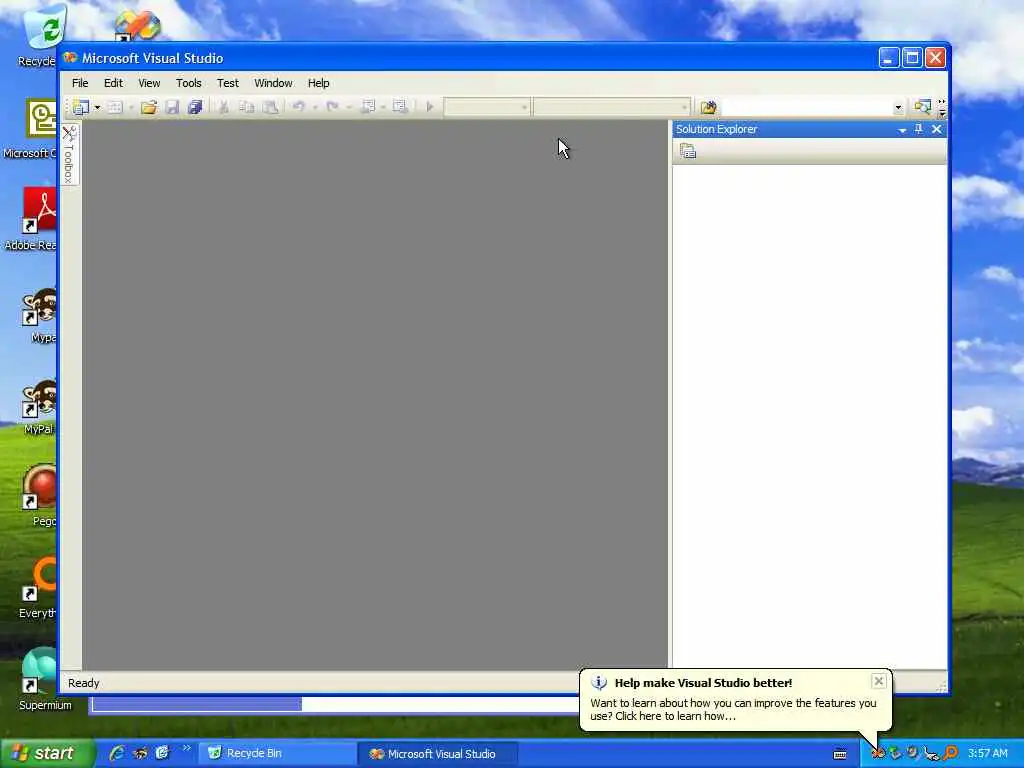Image resolution: width=1024 pixels, height=768 pixels.
Task: Click the second Quick Launch icon
Action: point(140,753)
